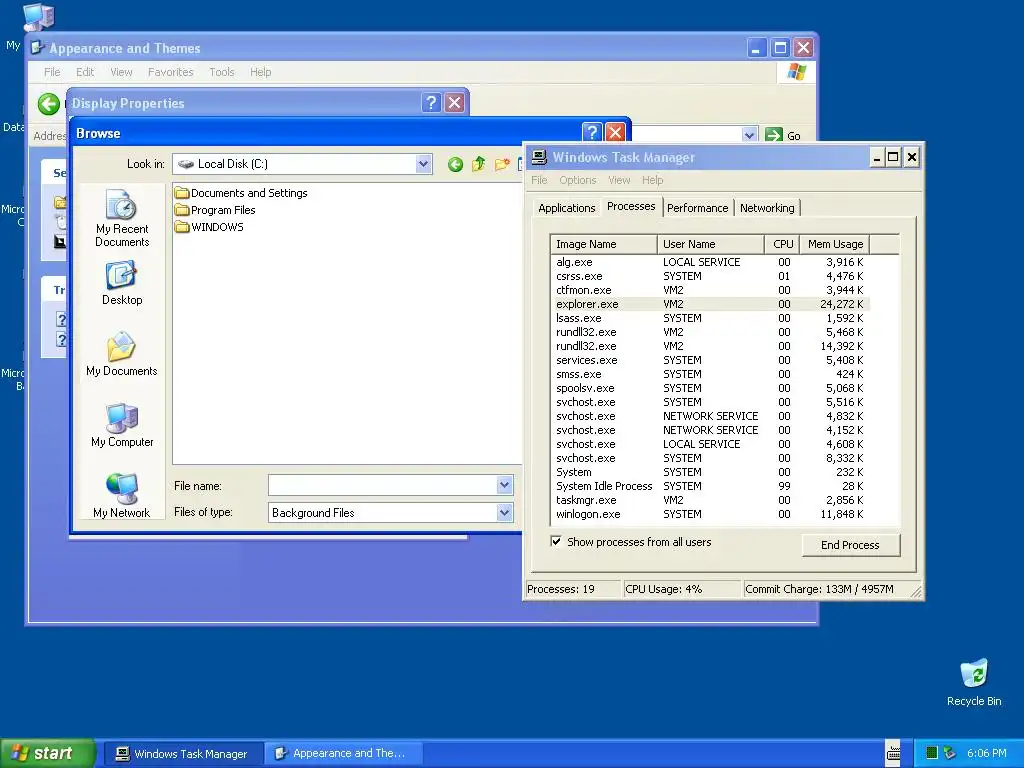1024x768 pixels.
Task: Select the services.exe process row
Action: click(711, 360)
